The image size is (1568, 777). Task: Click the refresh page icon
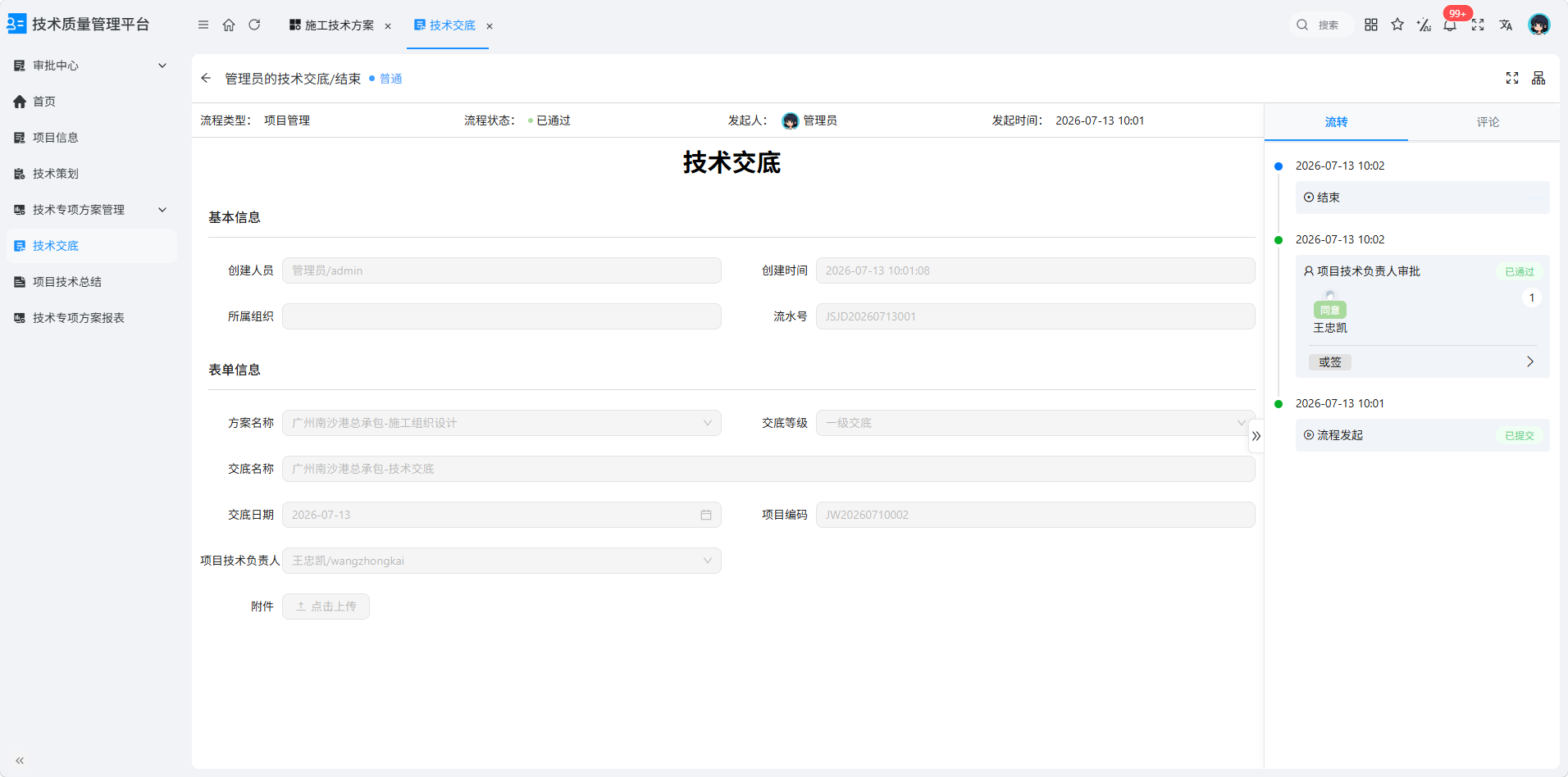(254, 25)
